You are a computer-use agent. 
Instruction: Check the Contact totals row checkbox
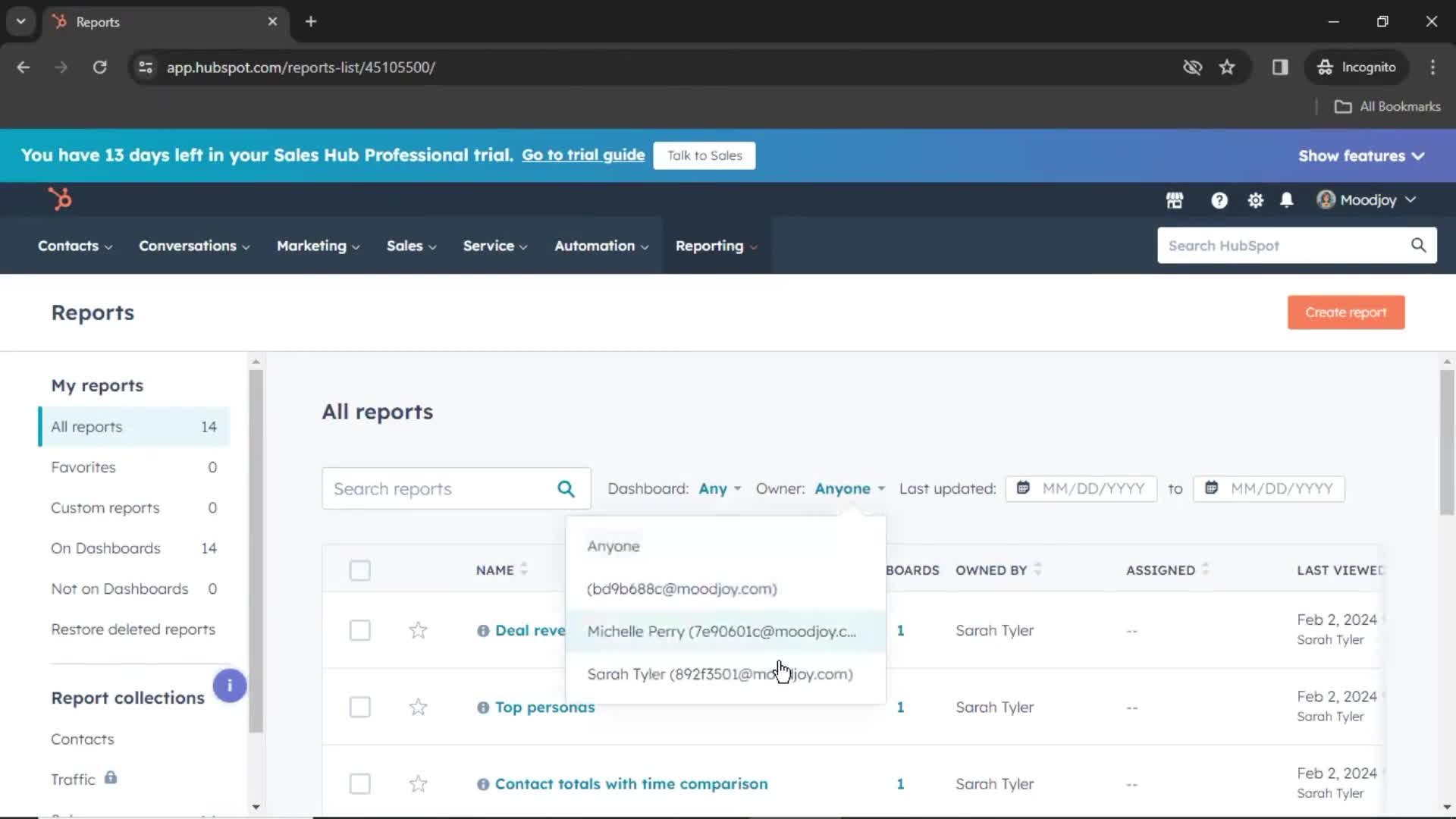pos(360,783)
